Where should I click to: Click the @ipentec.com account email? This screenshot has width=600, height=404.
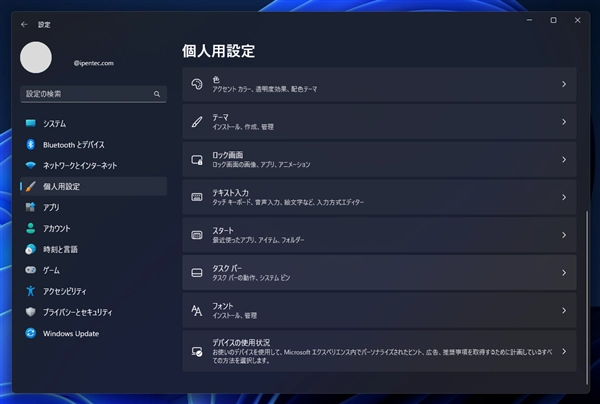(x=94, y=63)
